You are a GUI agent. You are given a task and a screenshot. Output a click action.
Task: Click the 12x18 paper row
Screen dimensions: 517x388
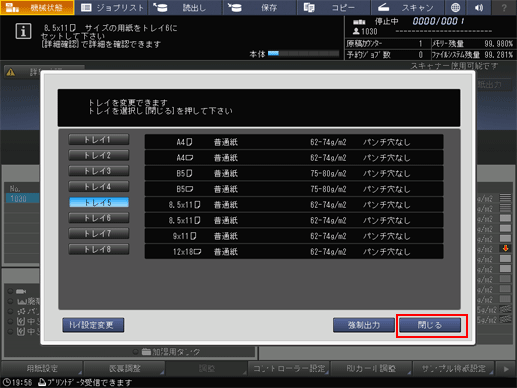tap(294, 252)
